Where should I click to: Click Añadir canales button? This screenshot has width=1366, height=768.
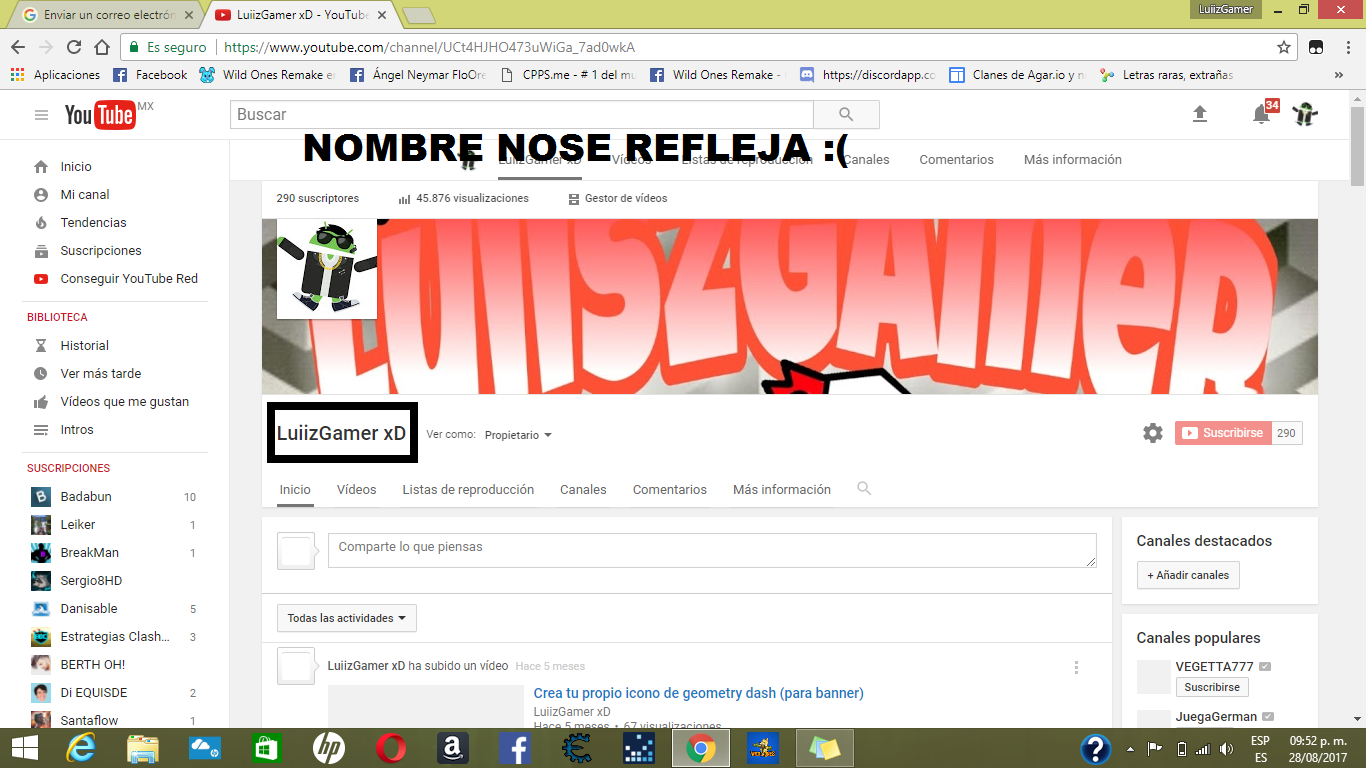tap(1188, 575)
